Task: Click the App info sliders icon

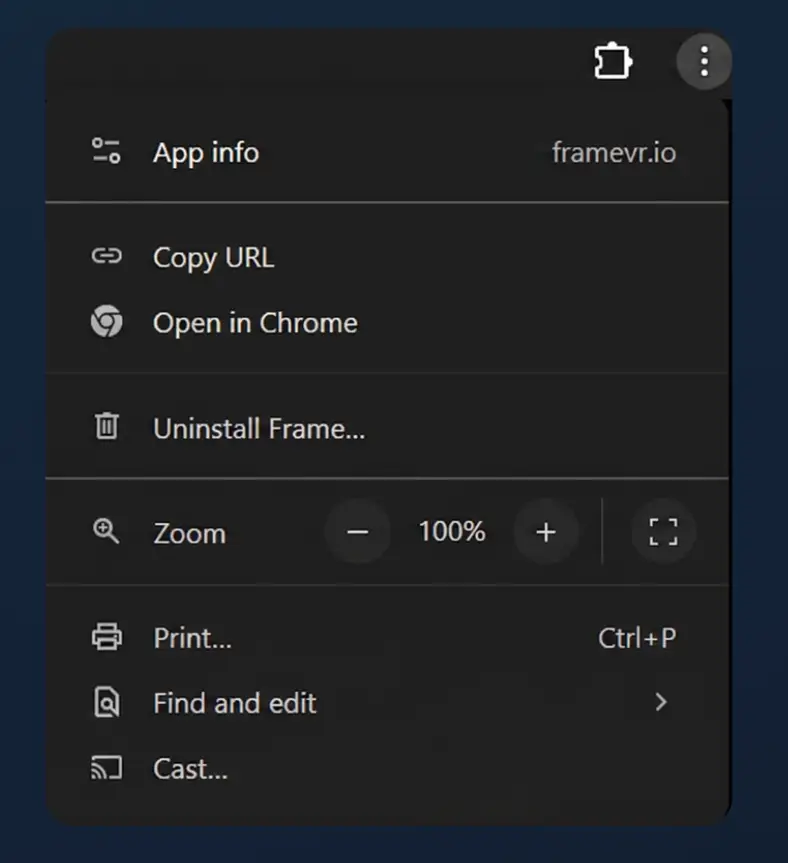Action: click(x=105, y=152)
